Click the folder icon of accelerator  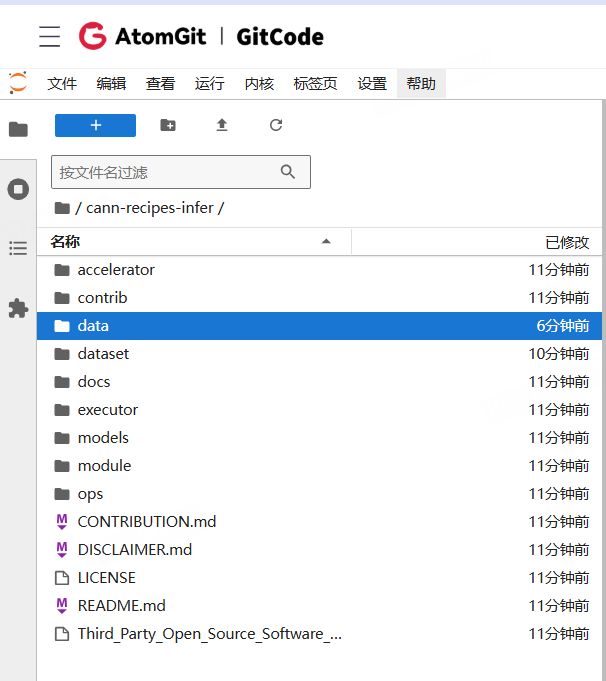62,270
